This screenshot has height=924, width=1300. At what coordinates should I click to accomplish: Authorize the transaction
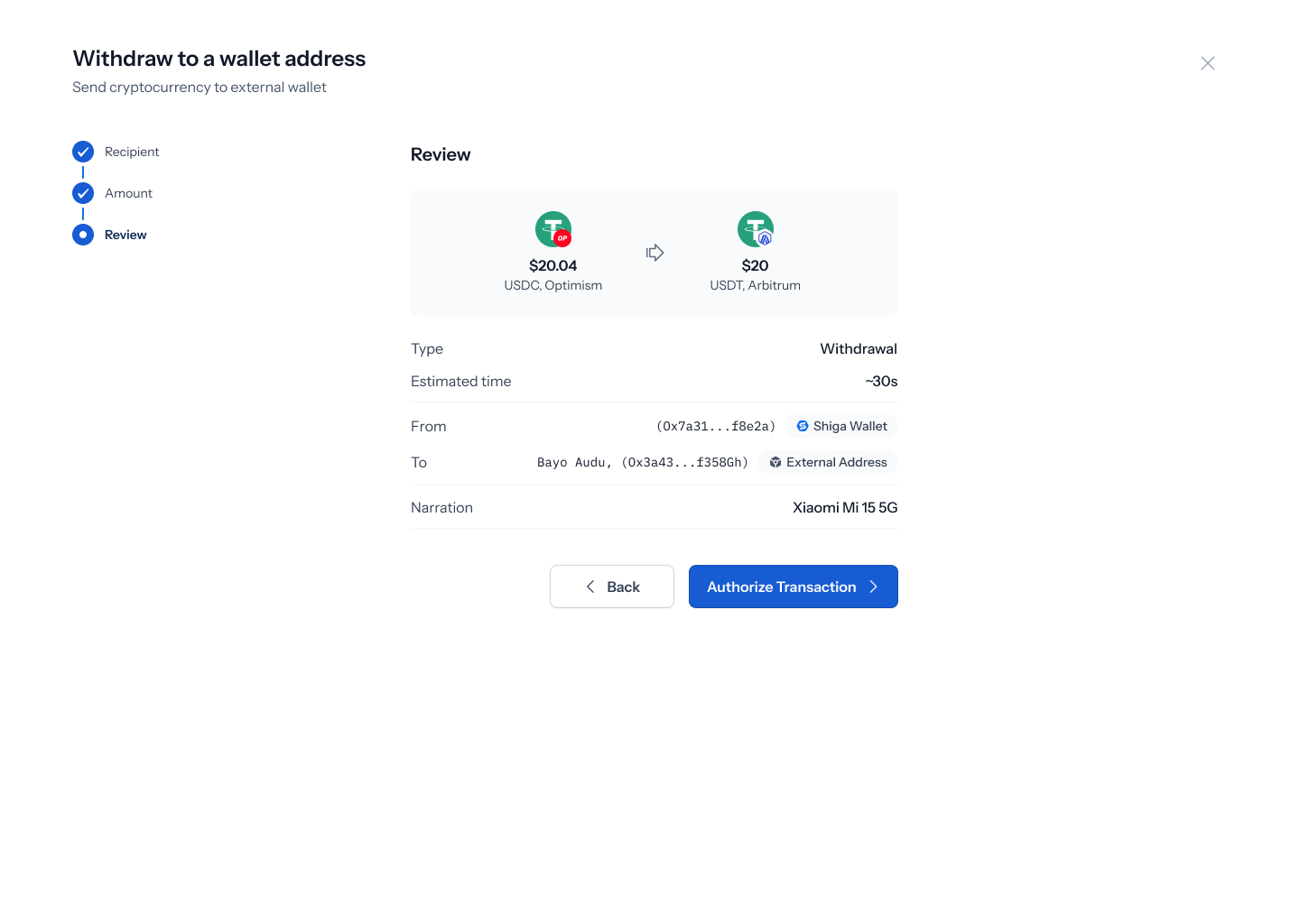(794, 587)
